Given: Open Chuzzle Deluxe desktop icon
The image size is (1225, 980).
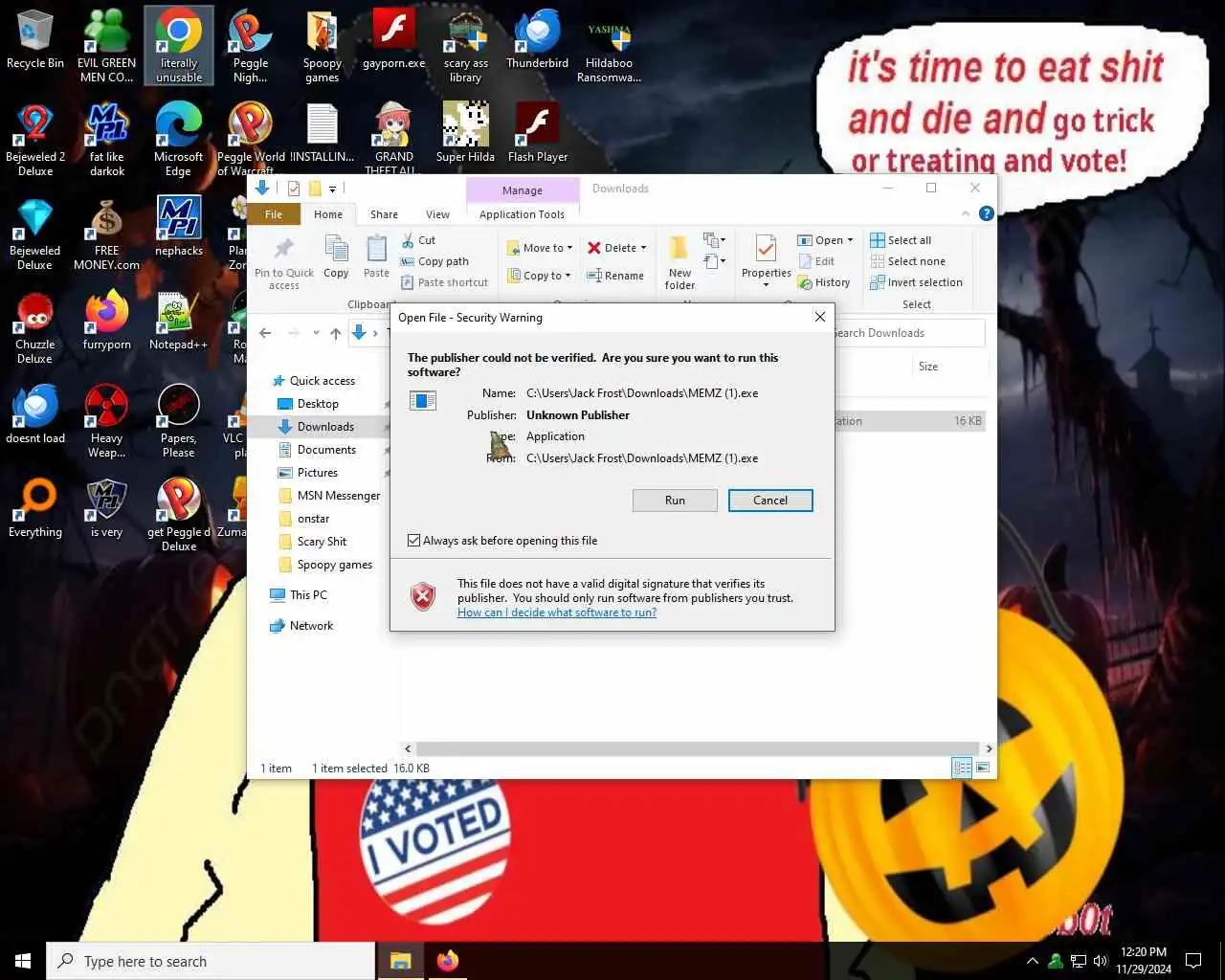Looking at the screenshot, I should click(35, 326).
